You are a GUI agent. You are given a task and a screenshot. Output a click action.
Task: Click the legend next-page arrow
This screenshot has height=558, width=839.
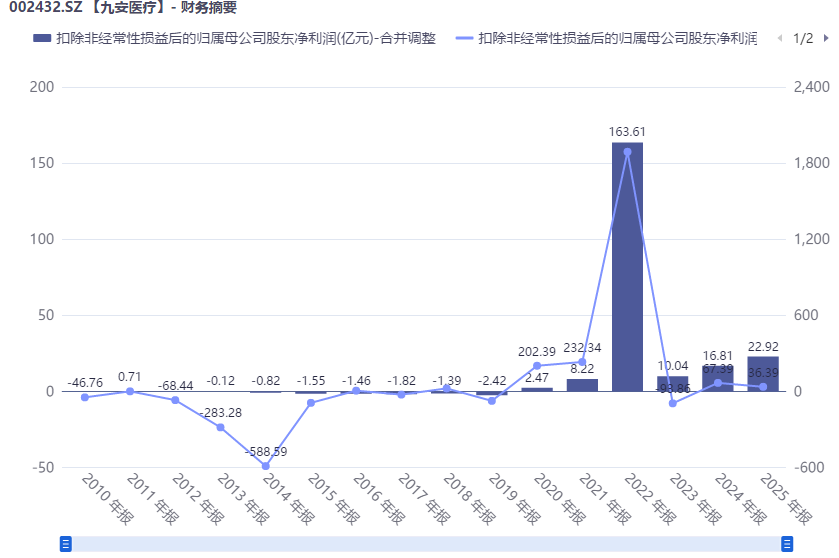click(x=826, y=38)
